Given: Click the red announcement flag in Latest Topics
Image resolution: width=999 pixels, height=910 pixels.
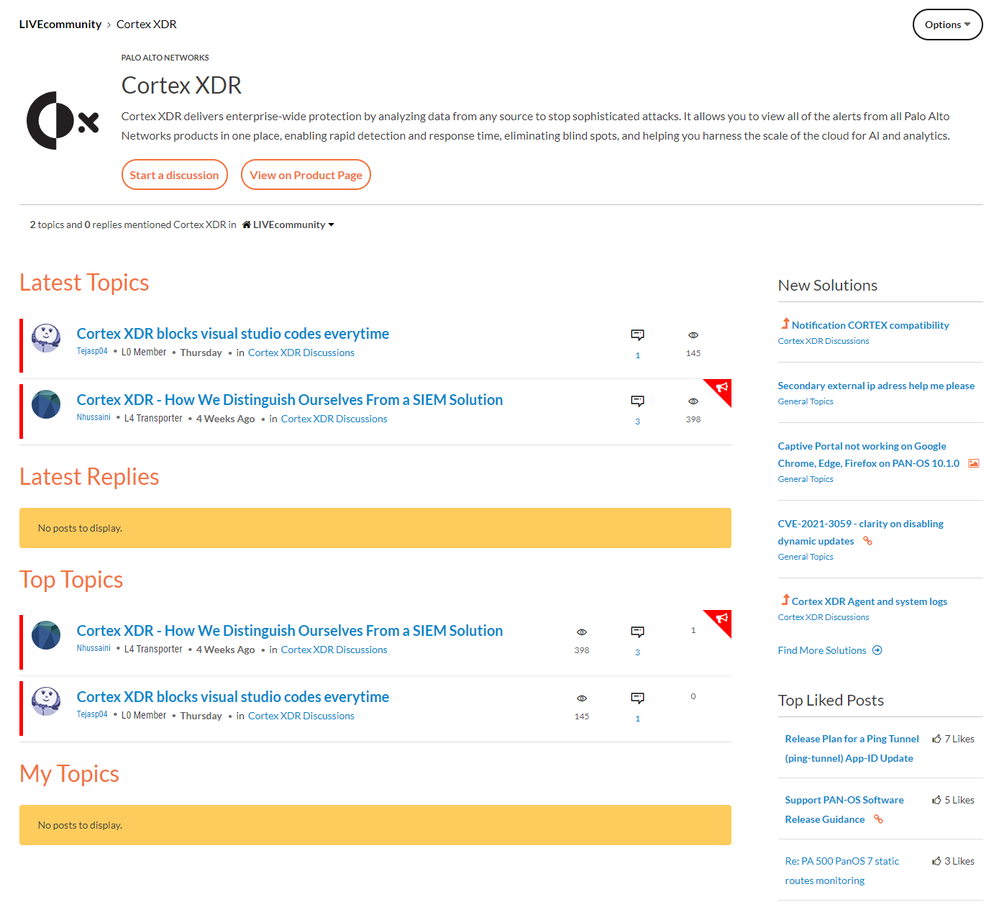Looking at the screenshot, I should (720, 389).
